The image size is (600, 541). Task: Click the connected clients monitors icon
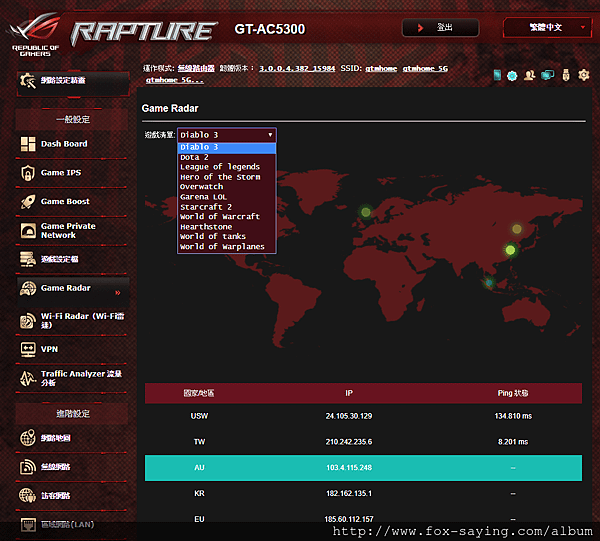click(548, 75)
